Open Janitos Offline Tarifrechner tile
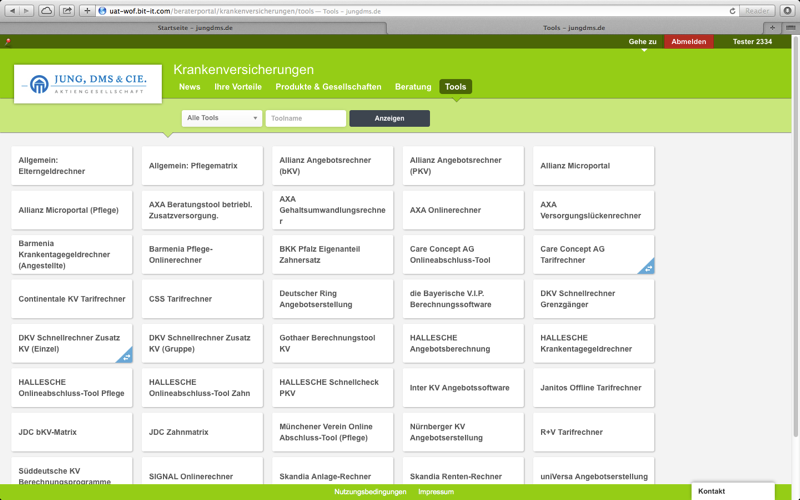The width and height of the screenshot is (800, 500). pos(593,388)
